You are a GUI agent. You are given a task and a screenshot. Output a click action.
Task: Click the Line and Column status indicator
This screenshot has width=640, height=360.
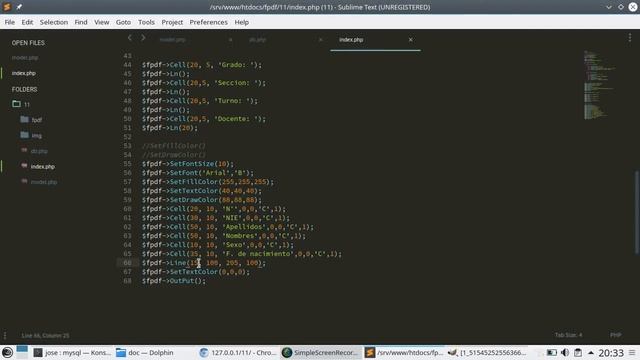pos(45,336)
